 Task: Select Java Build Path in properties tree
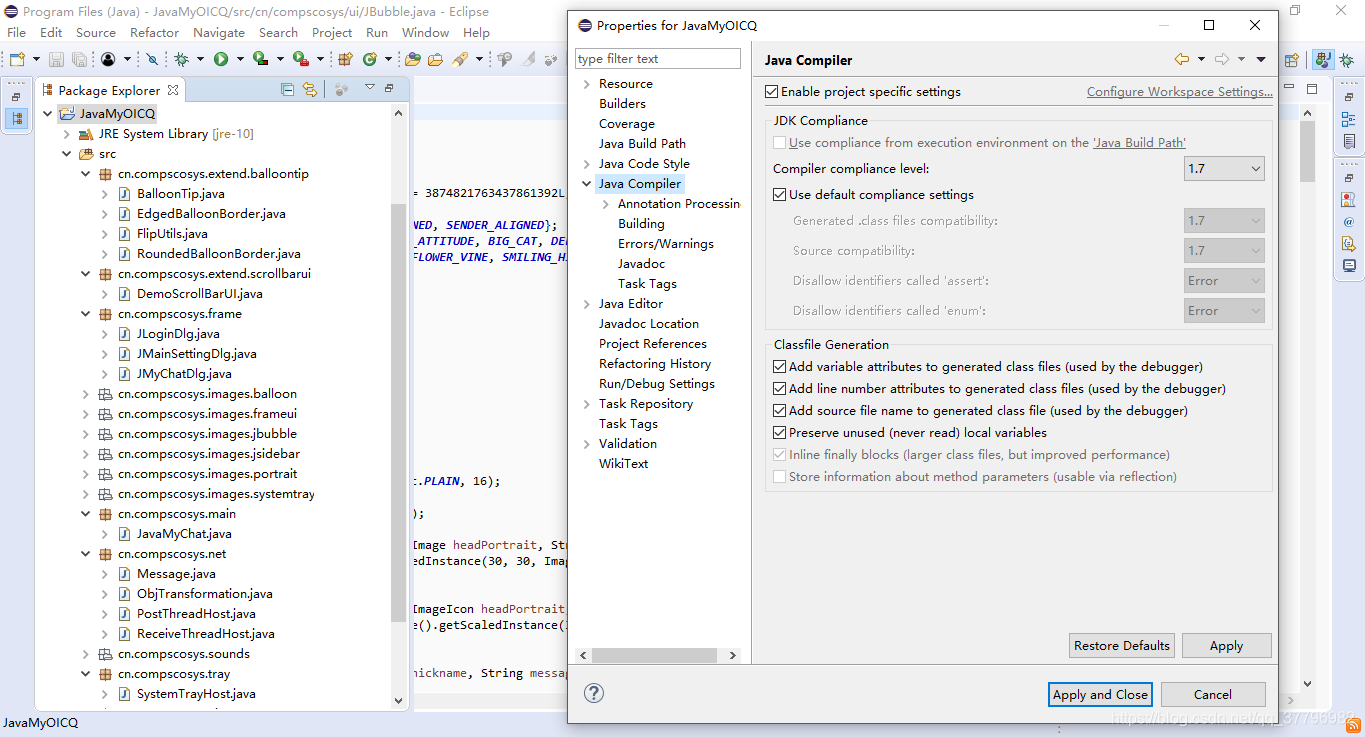[642, 144]
